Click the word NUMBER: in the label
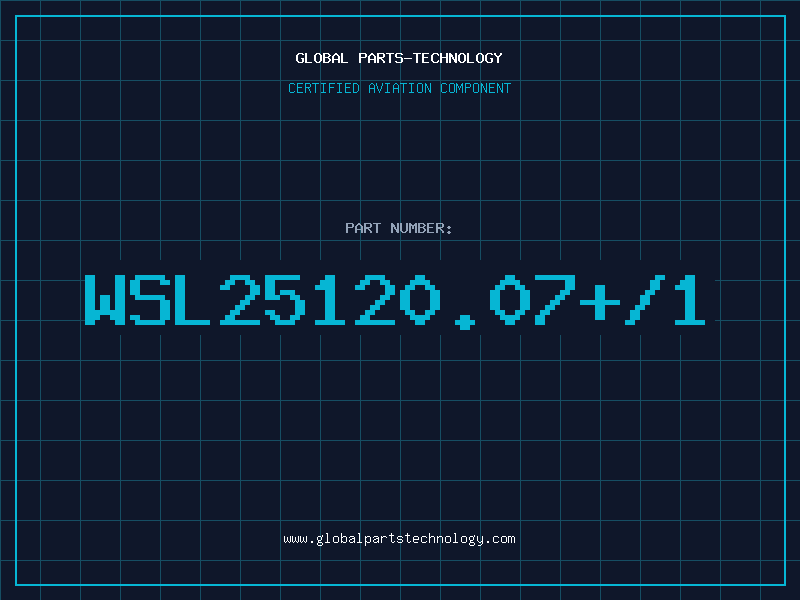Screen dimensions: 800x600 (421, 228)
